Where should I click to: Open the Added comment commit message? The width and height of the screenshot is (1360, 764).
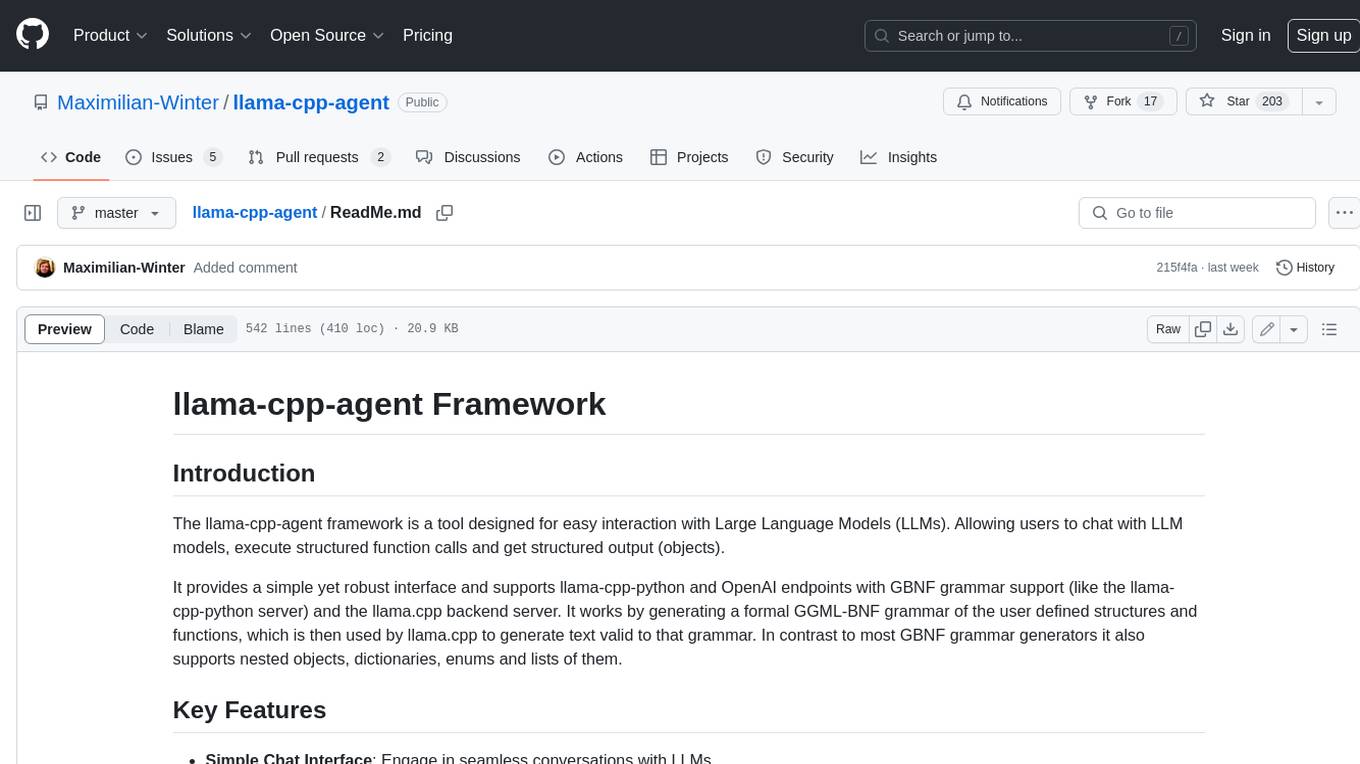coord(245,268)
